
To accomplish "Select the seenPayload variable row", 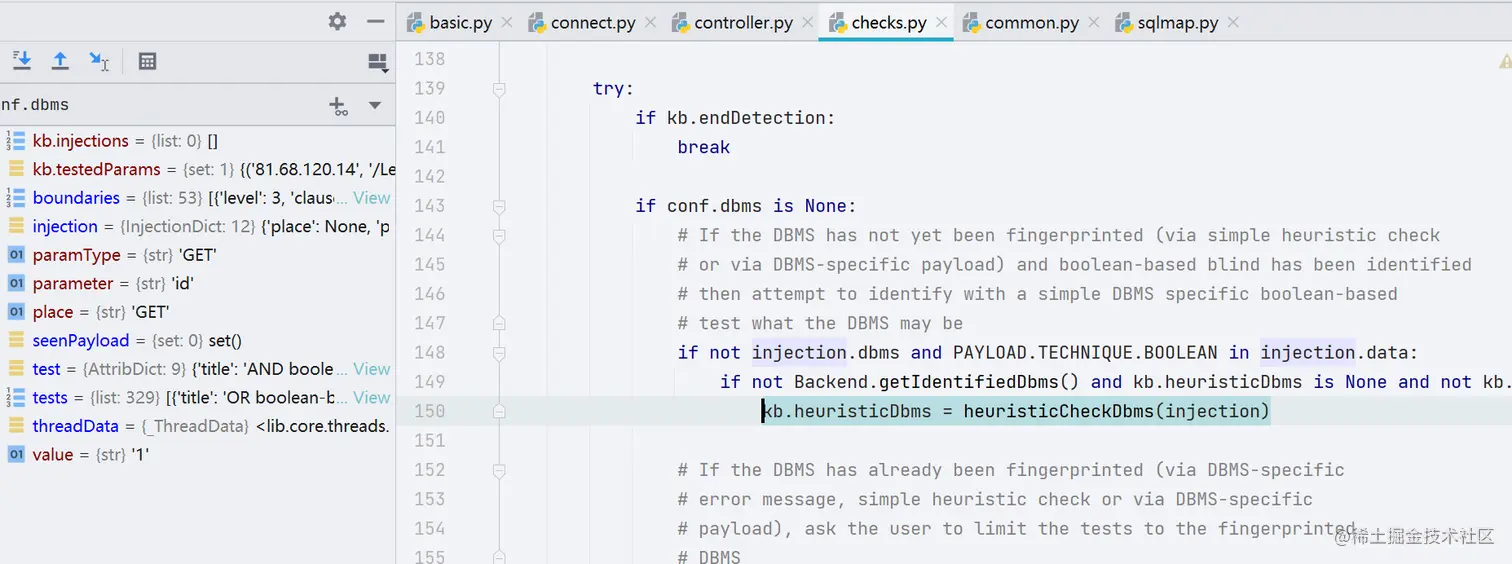I will pos(198,340).
